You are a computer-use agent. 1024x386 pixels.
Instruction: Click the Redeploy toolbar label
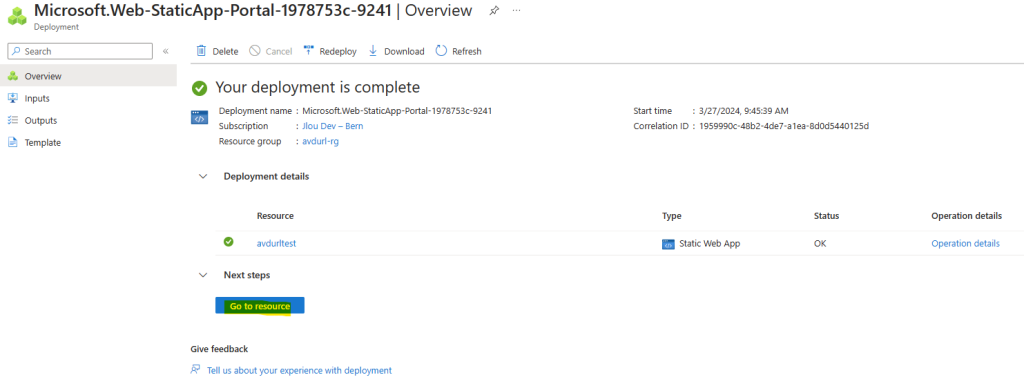click(338, 52)
